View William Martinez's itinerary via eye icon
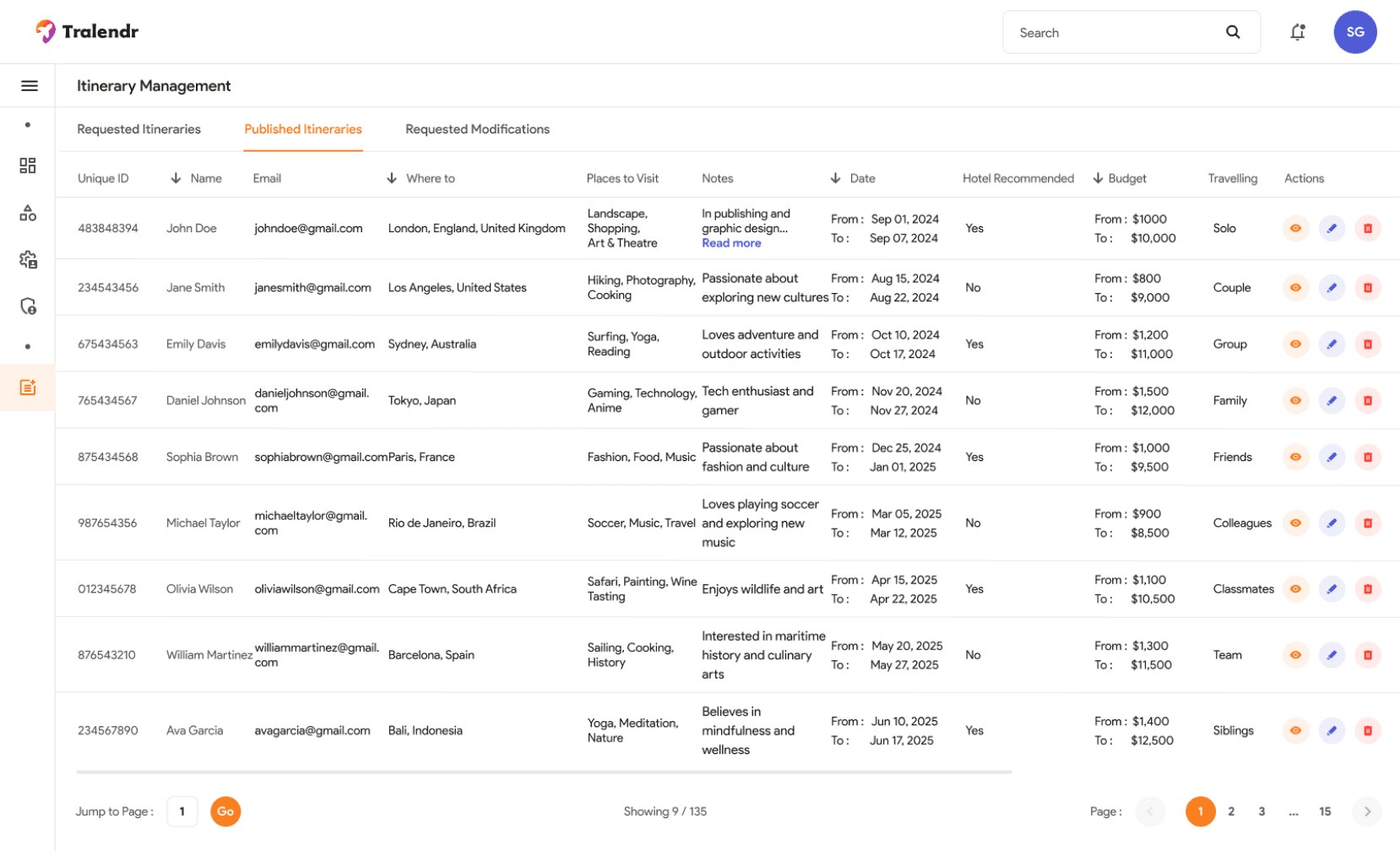The image size is (1400, 851). point(1295,655)
